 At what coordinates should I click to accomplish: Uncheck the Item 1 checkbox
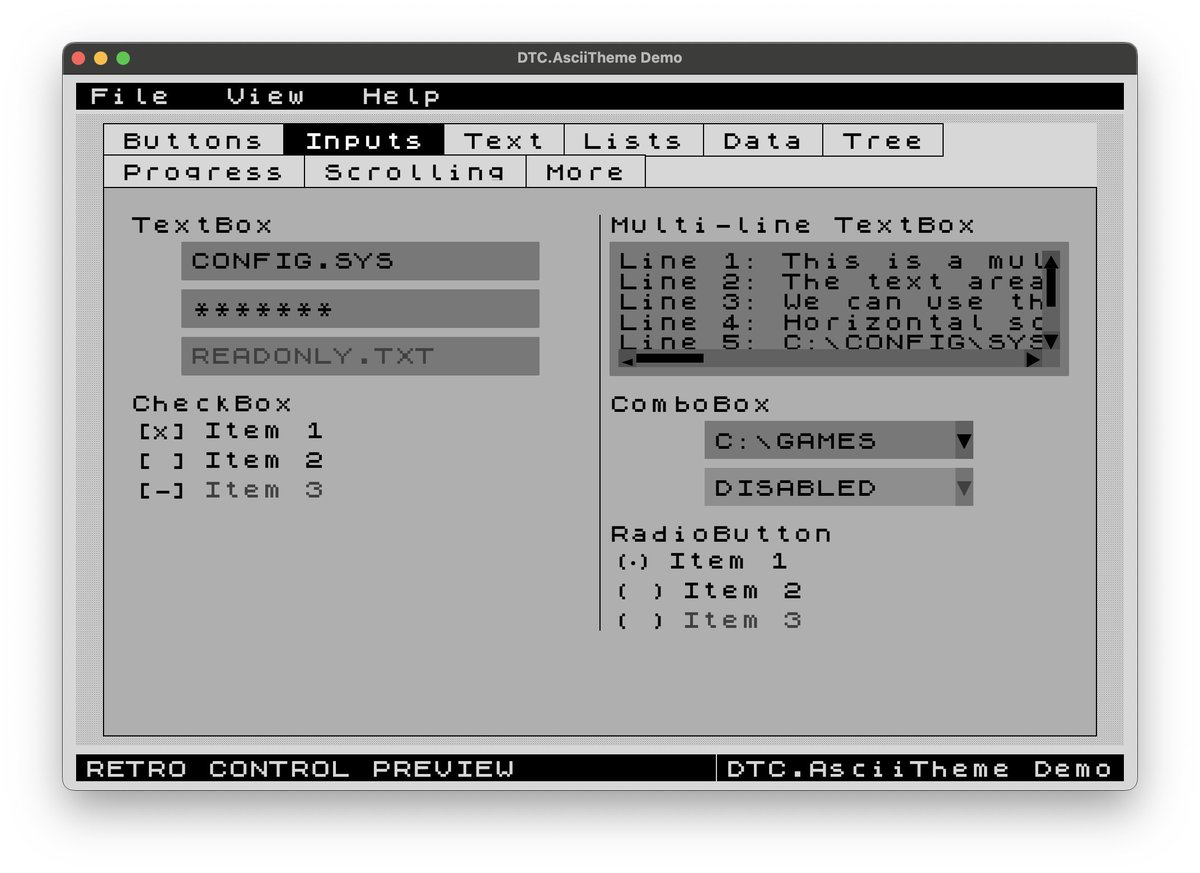[231, 431]
